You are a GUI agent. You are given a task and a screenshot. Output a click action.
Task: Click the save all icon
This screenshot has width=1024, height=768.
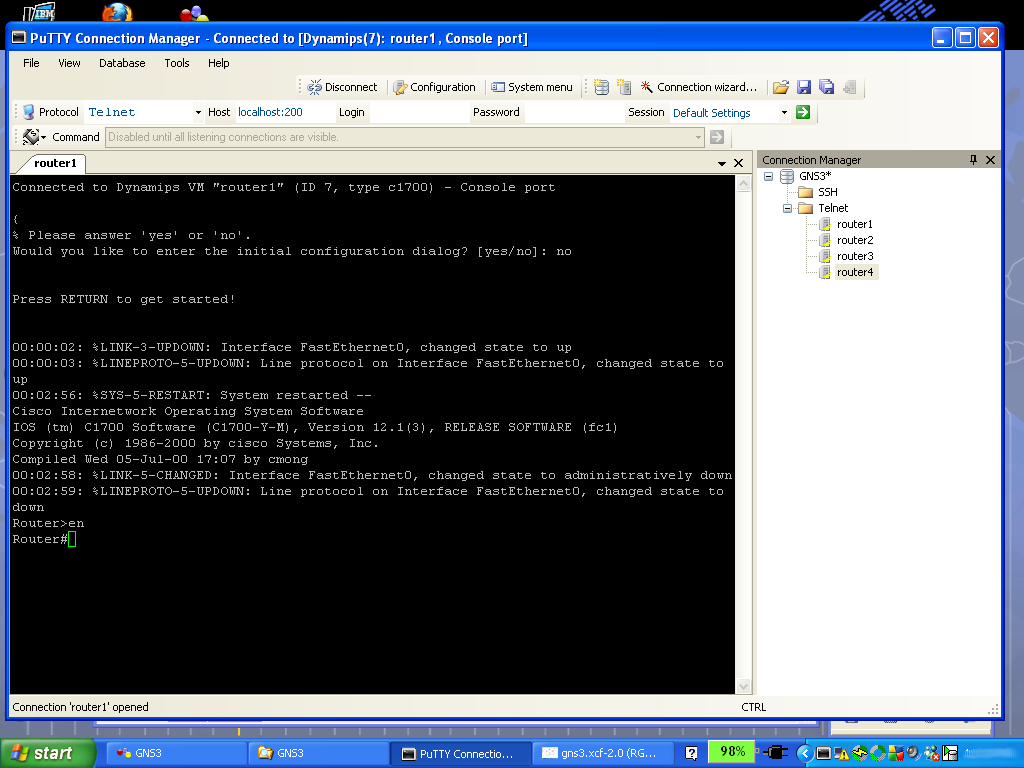tap(827, 87)
